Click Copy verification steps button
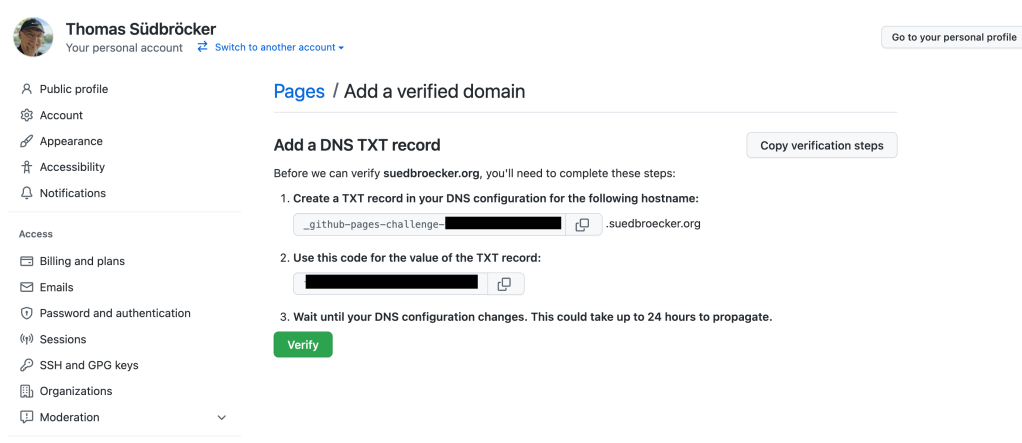This screenshot has height=443, width=1022. pyautogui.click(x=822, y=145)
